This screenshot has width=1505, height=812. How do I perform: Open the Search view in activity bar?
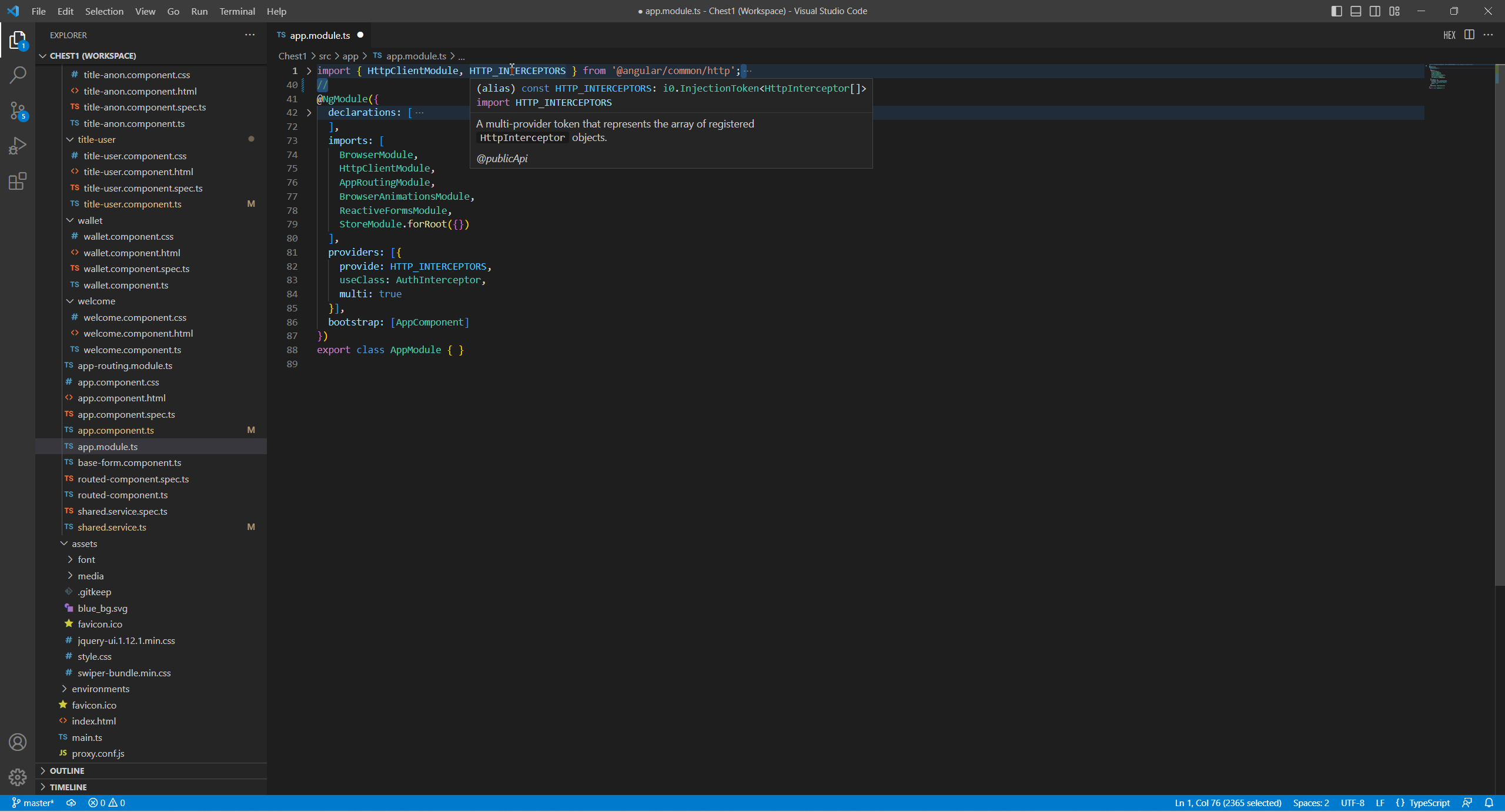click(18, 75)
